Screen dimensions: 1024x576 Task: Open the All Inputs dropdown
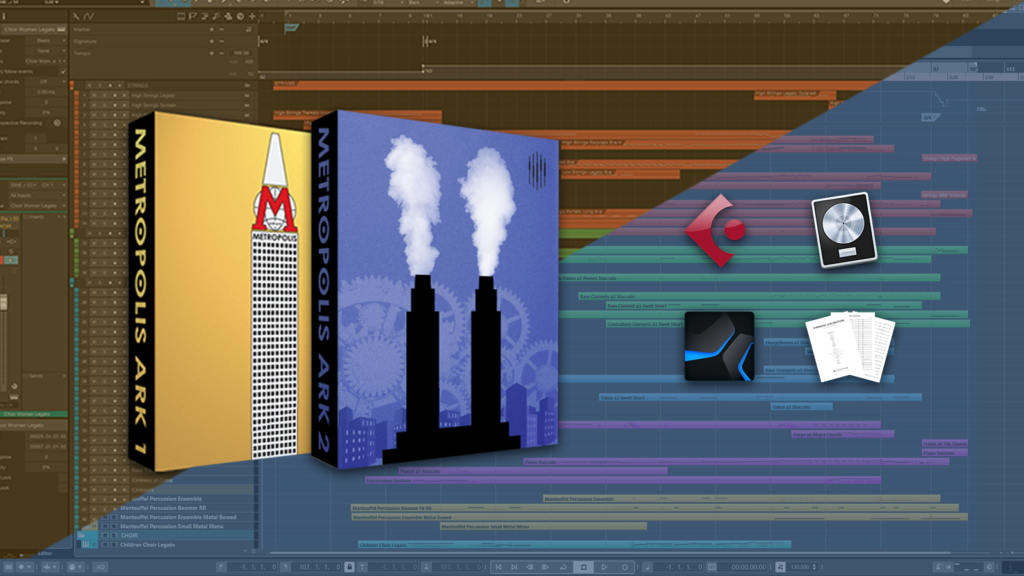coord(37,195)
